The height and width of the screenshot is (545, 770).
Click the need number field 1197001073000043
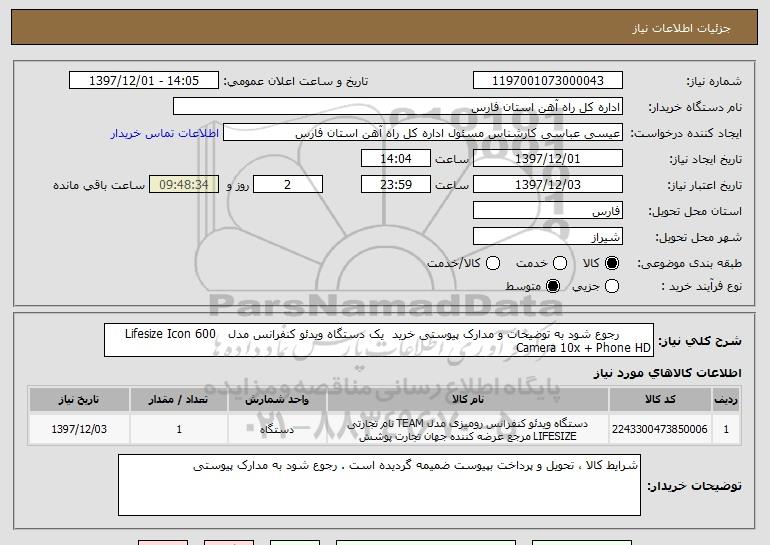pyautogui.click(x=548, y=80)
